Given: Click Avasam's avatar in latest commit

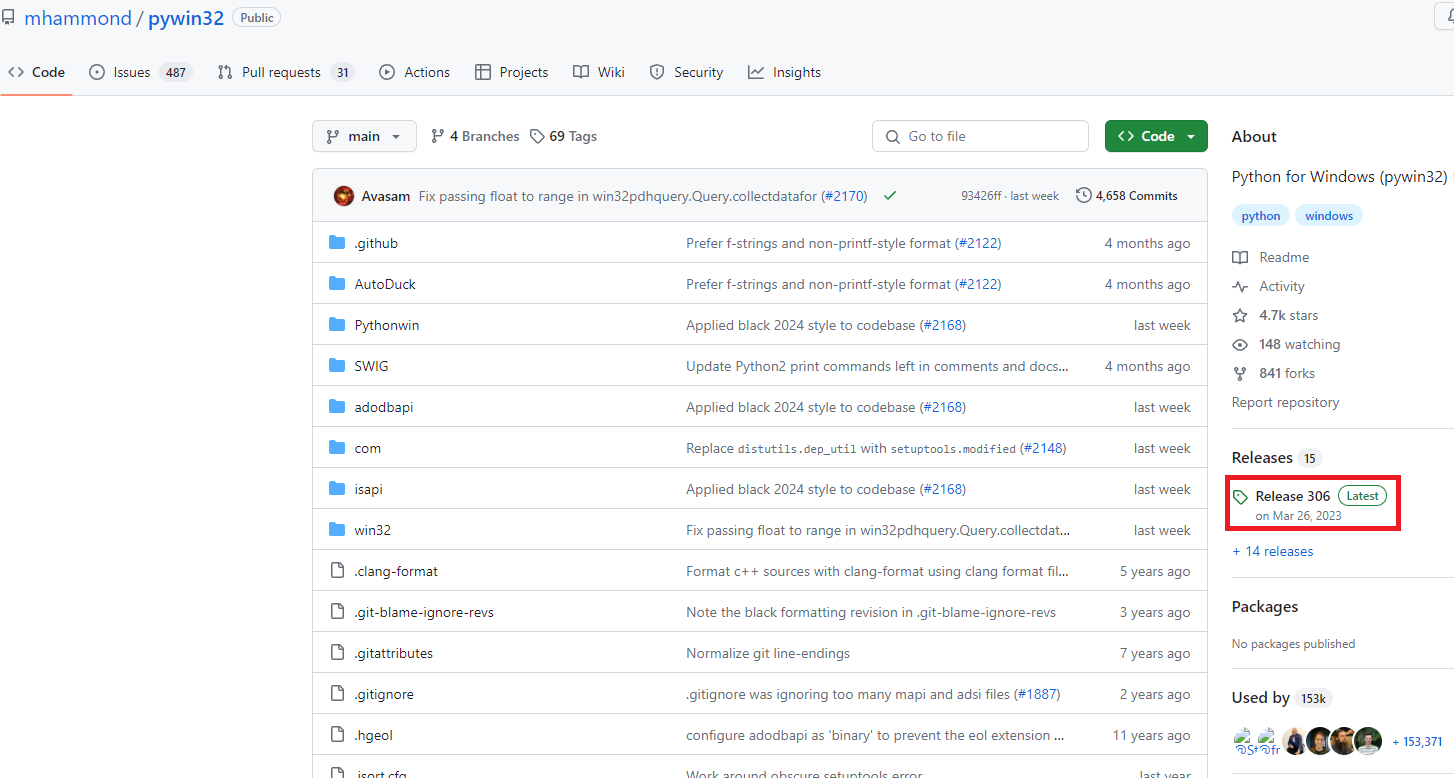Looking at the screenshot, I should coord(344,196).
